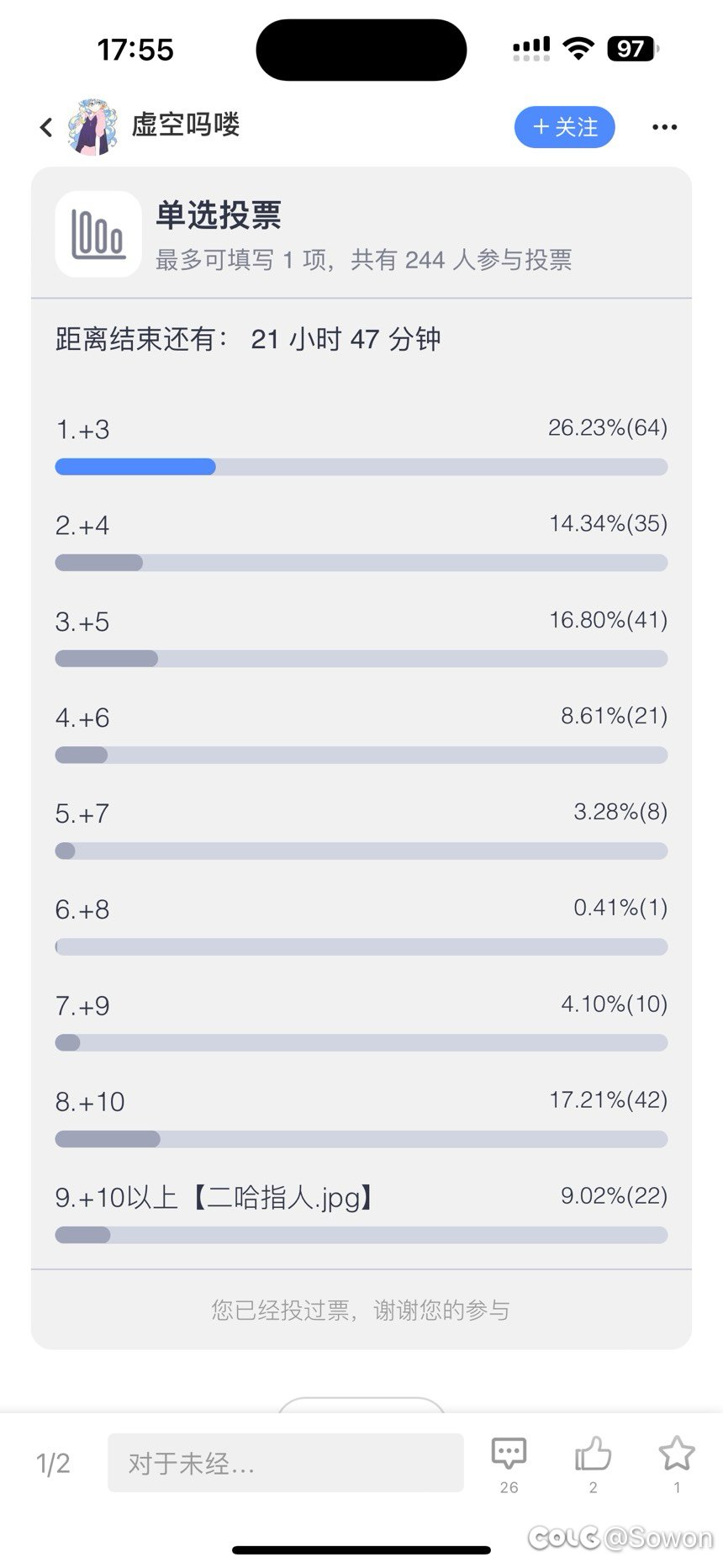Tap the 1/2 page indicator
Viewport: 723px width, 1568px height.
tap(53, 1464)
